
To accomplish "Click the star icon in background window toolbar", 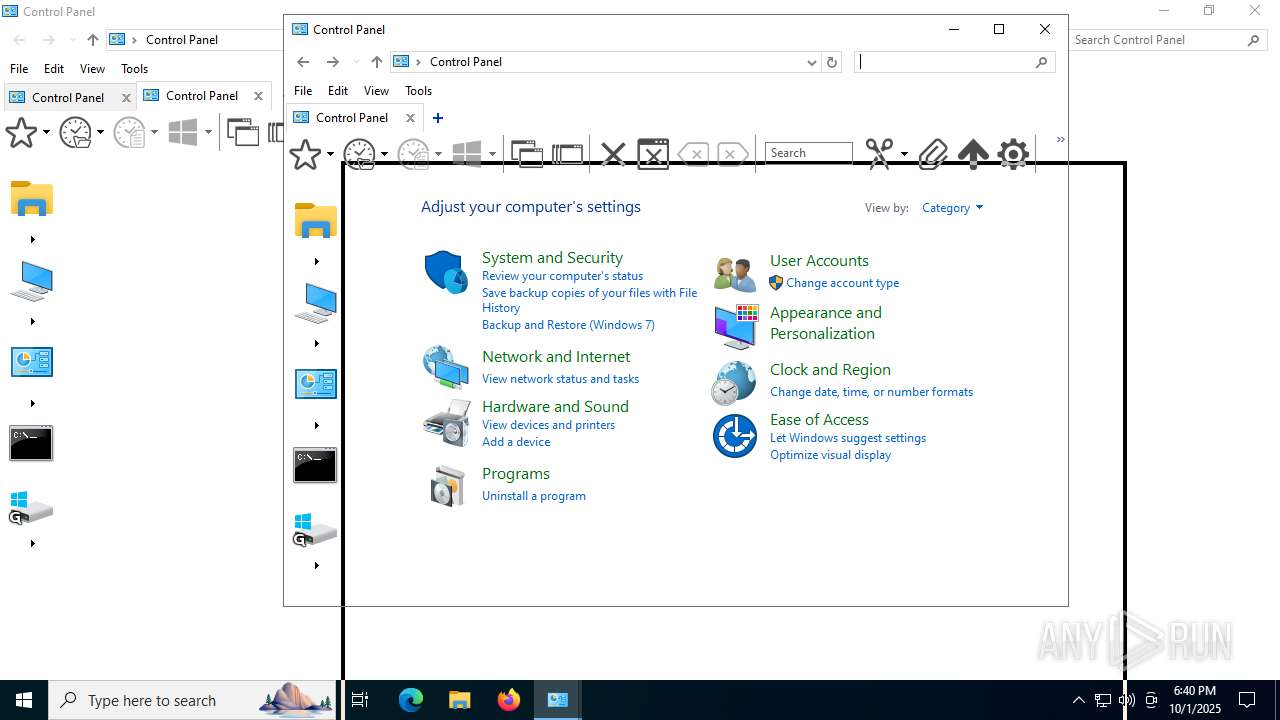I will [21, 132].
